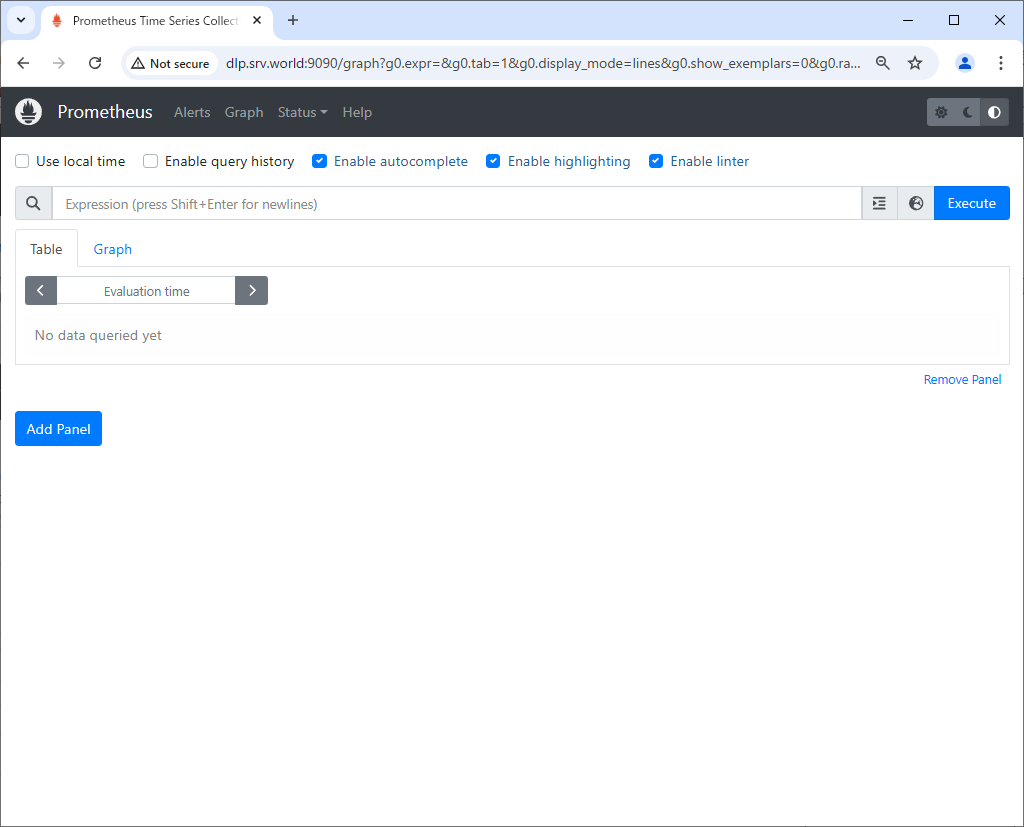This screenshot has height=827, width=1024.
Task: Open the Chrome three-dot menu
Action: point(1000,63)
